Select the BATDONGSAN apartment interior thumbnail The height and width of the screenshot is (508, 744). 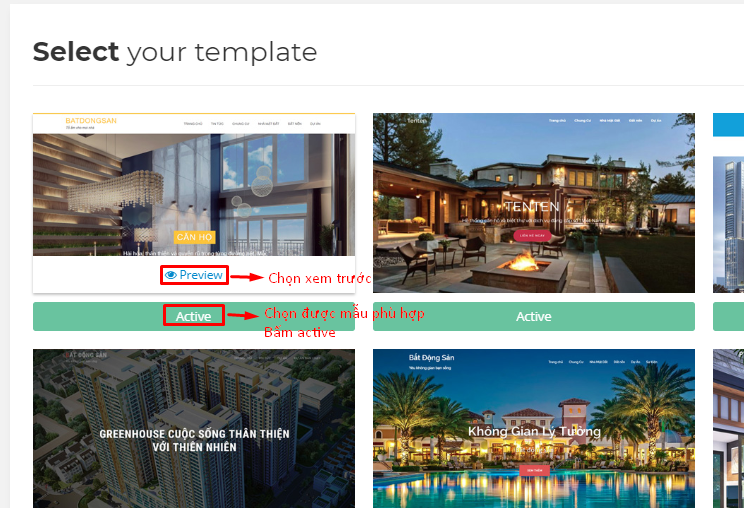click(194, 194)
